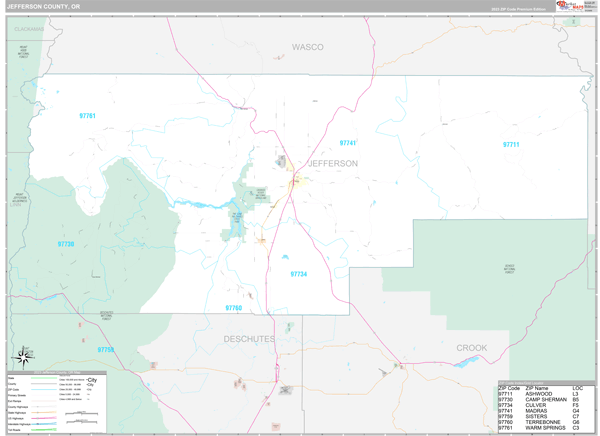This screenshot has width=600, height=436.
Task: Select ZIP code 97711 label on map
Action: pos(511,145)
